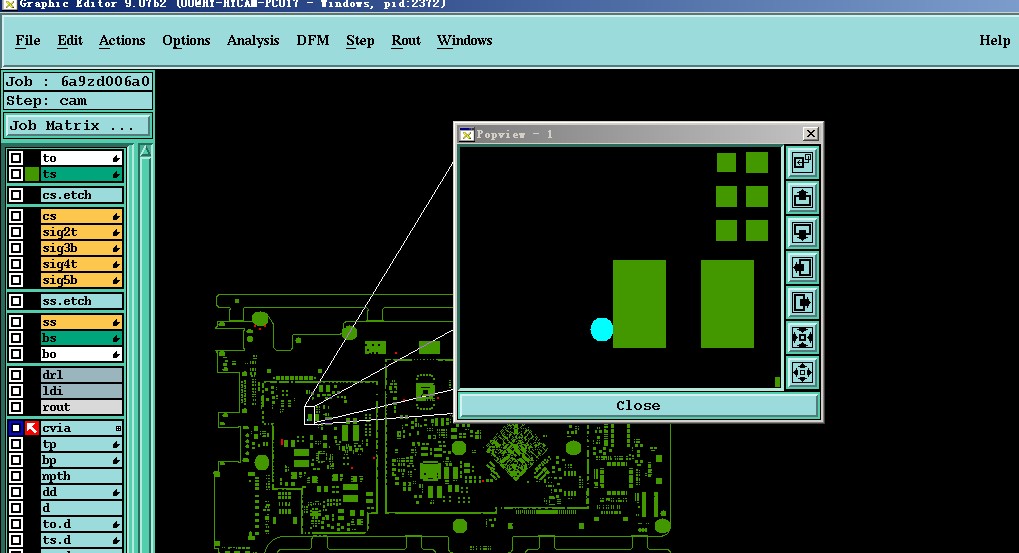Screen dimensions: 1019x553
Task: Click the Popview window title icon
Action: point(466,134)
